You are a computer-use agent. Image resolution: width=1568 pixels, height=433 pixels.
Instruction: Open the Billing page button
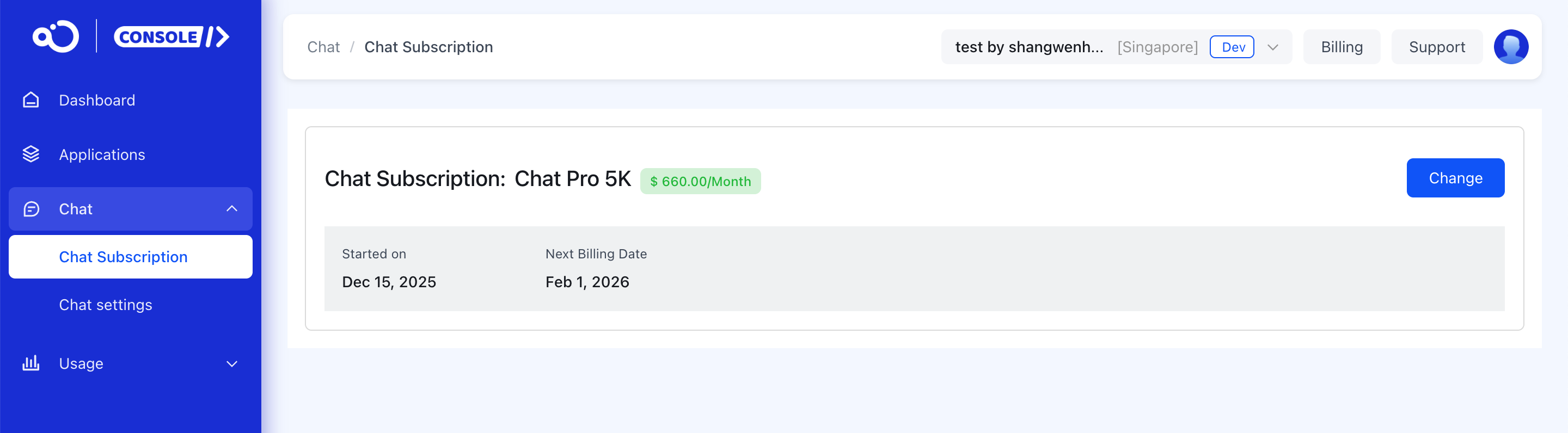[1341, 47]
